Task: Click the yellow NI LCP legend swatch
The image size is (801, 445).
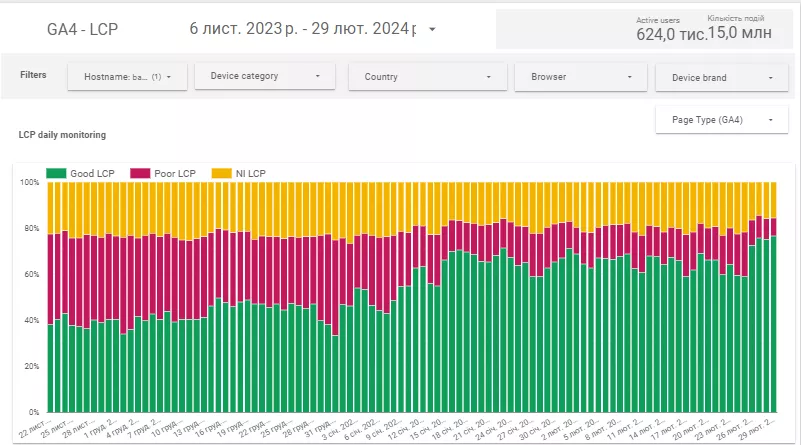Action: coord(222,173)
